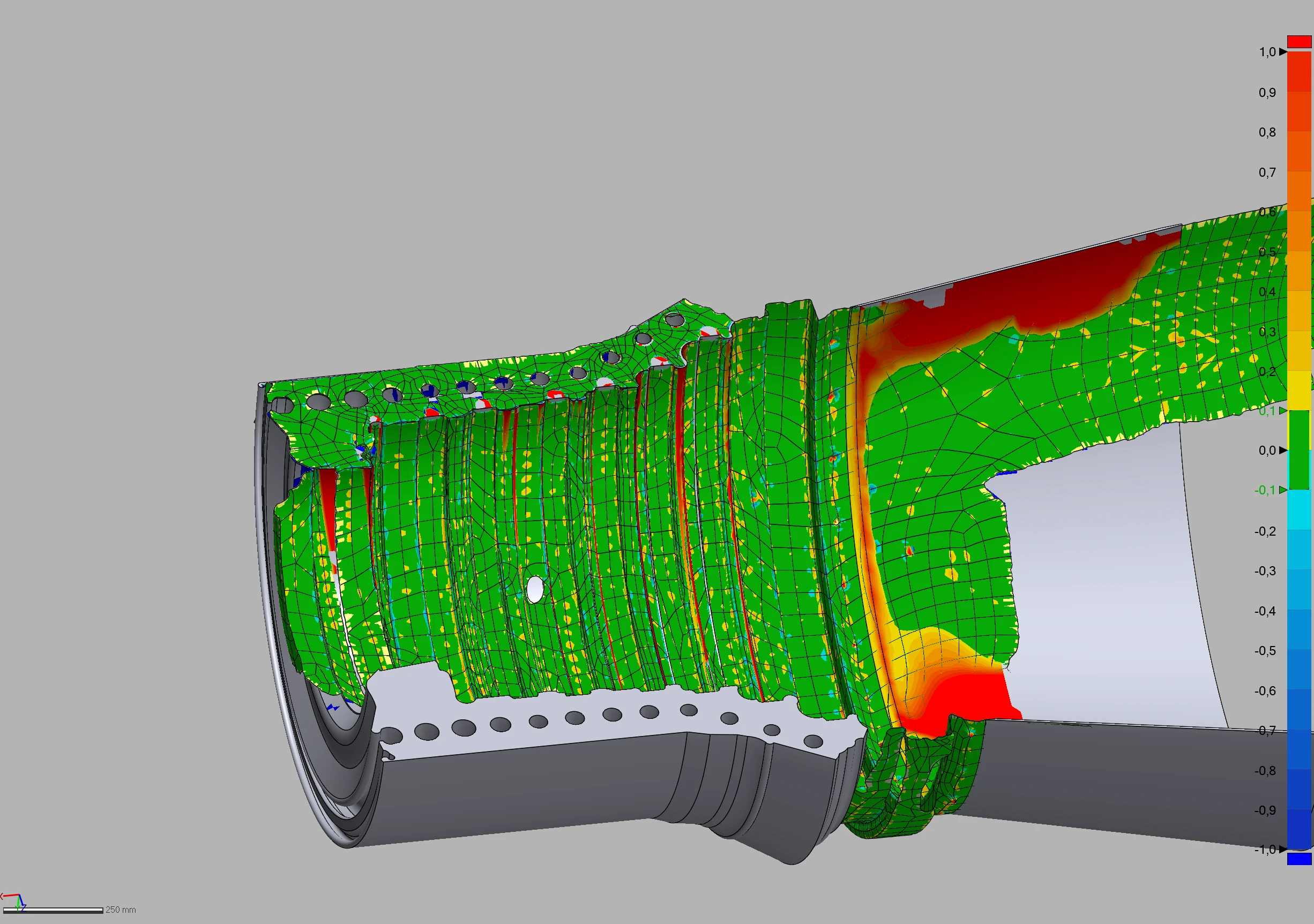Click the -0,5 legend value label
Image resolution: width=1314 pixels, height=924 pixels.
1265,651
